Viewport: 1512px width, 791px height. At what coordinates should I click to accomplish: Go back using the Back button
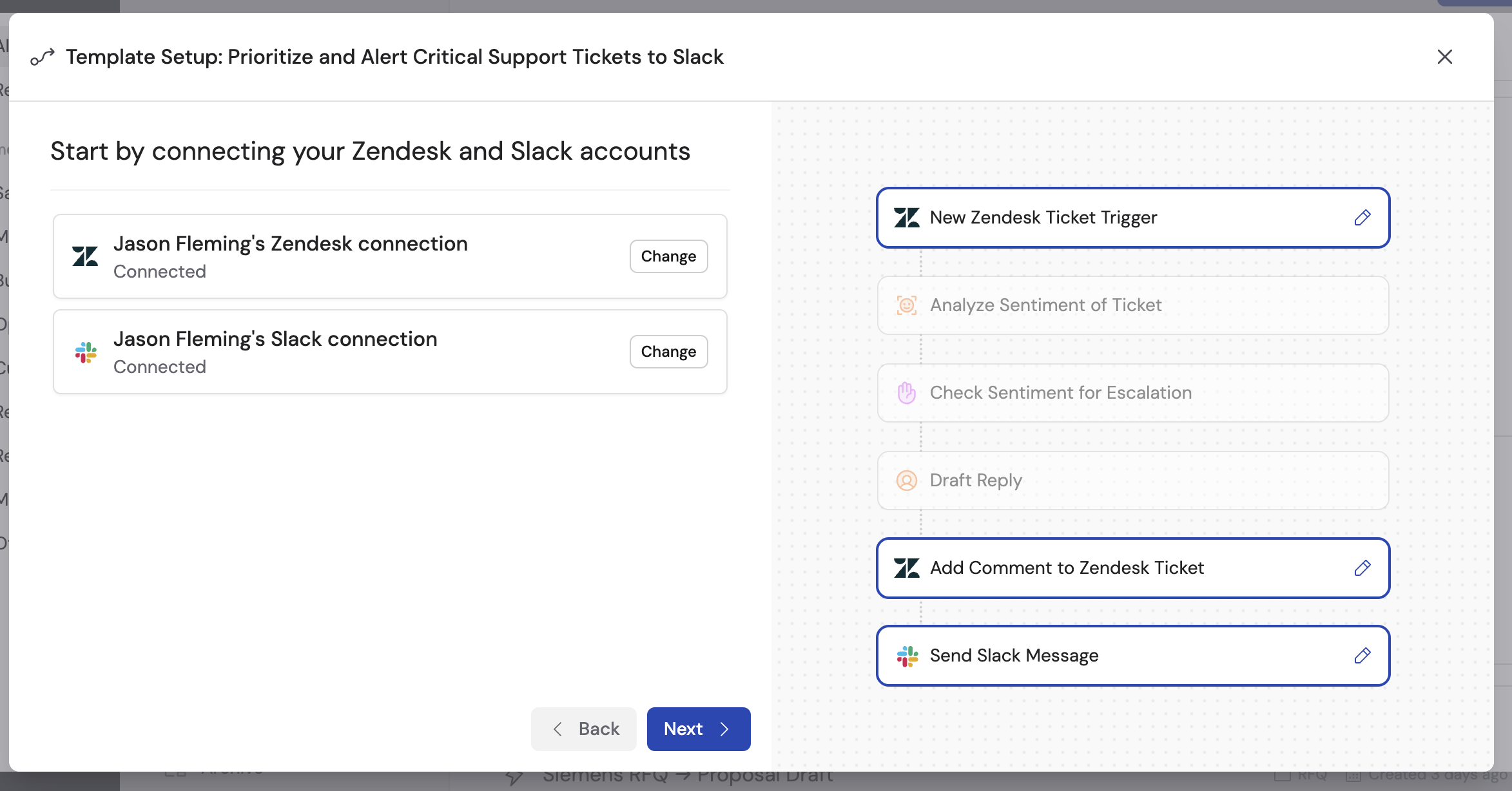[x=583, y=729]
